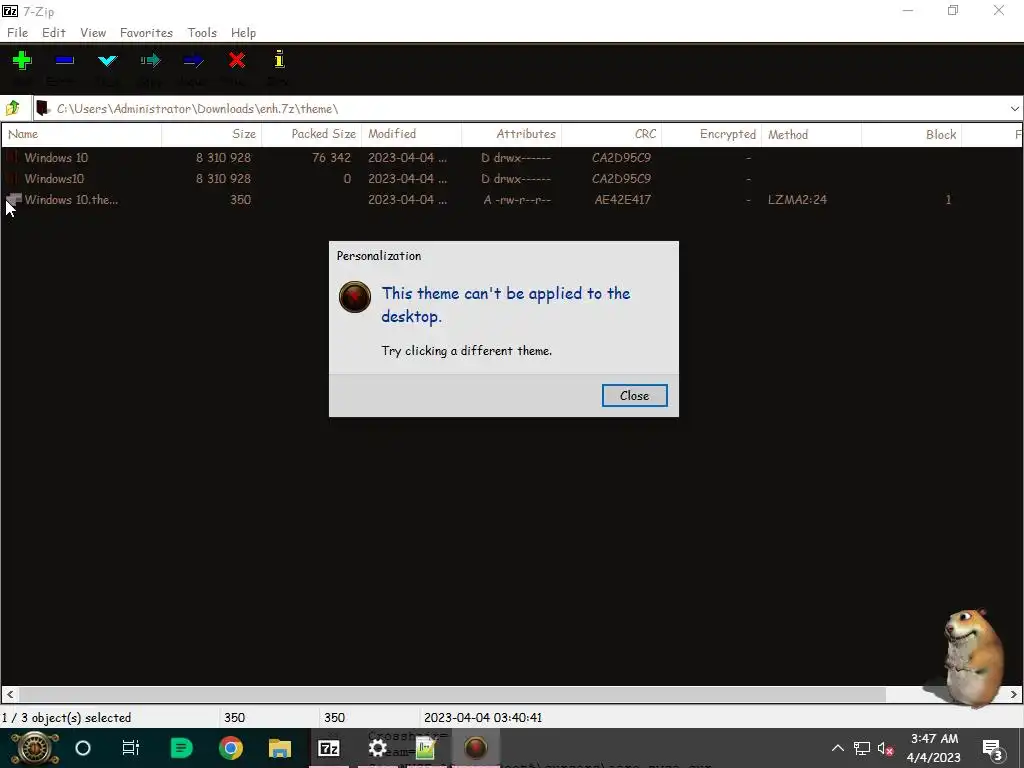Click the Windows 10.the... file icon
Image resolution: width=1024 pixels, height=768 pixels.
point(14,199)
